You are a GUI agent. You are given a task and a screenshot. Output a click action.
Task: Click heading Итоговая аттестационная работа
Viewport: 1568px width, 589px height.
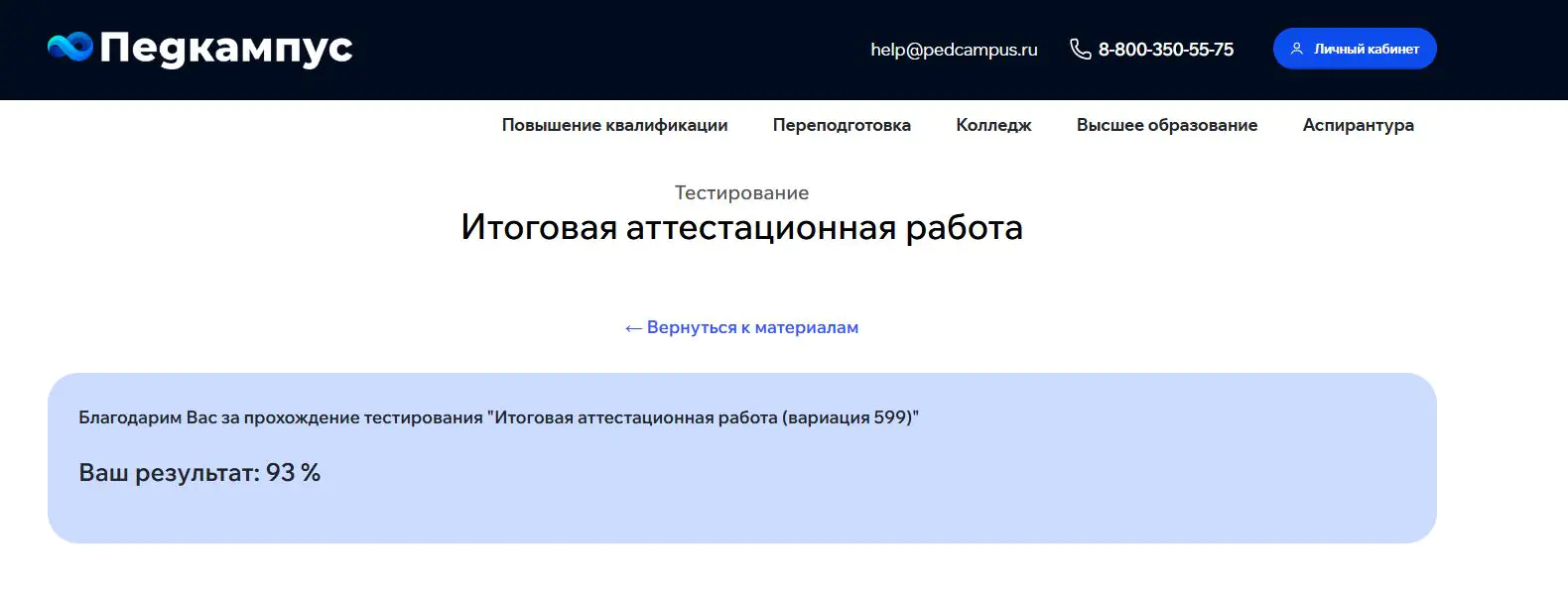[741, 227]
